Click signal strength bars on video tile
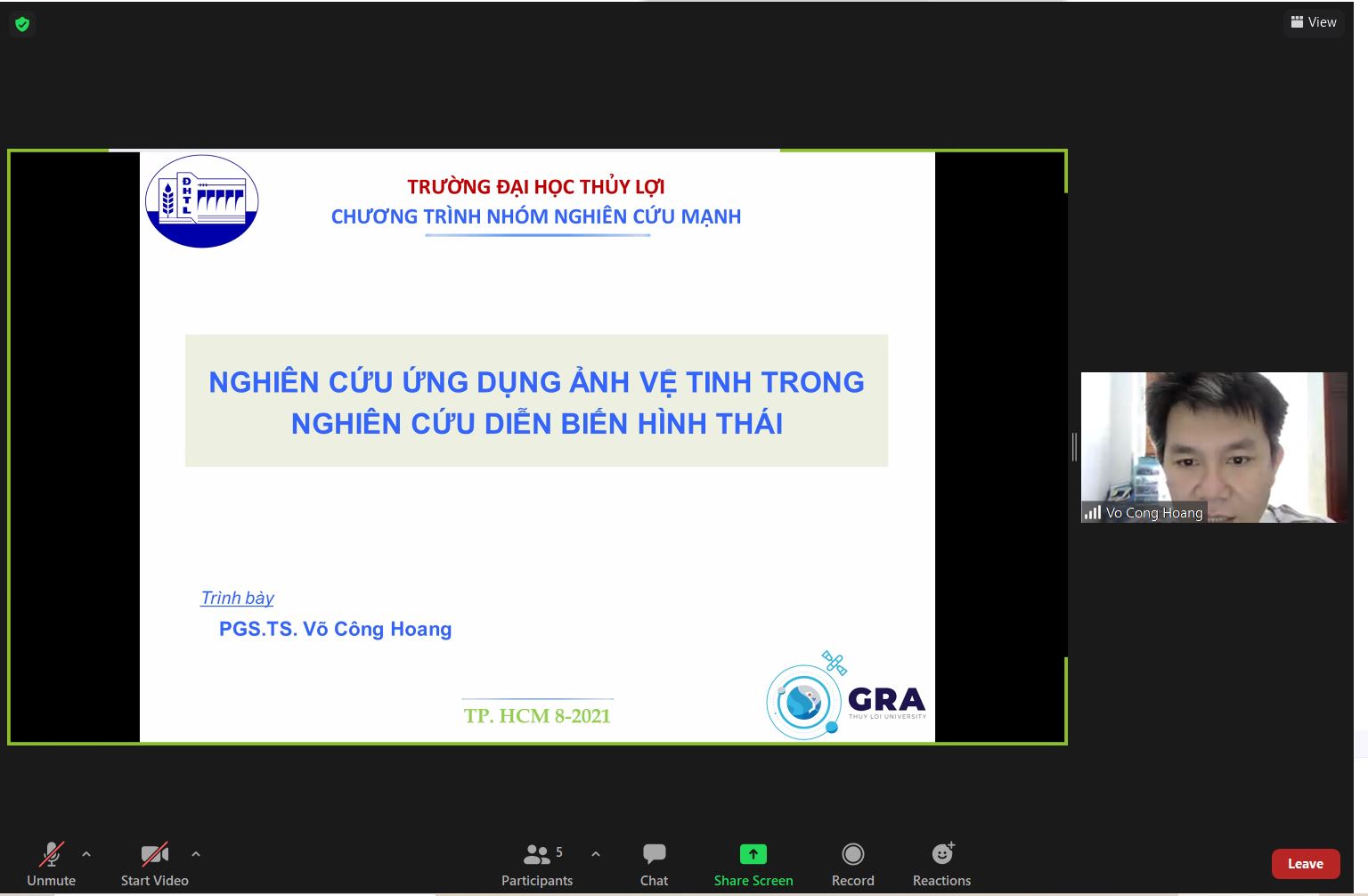The image size is (1368, 896). (x=1092, y=512)
